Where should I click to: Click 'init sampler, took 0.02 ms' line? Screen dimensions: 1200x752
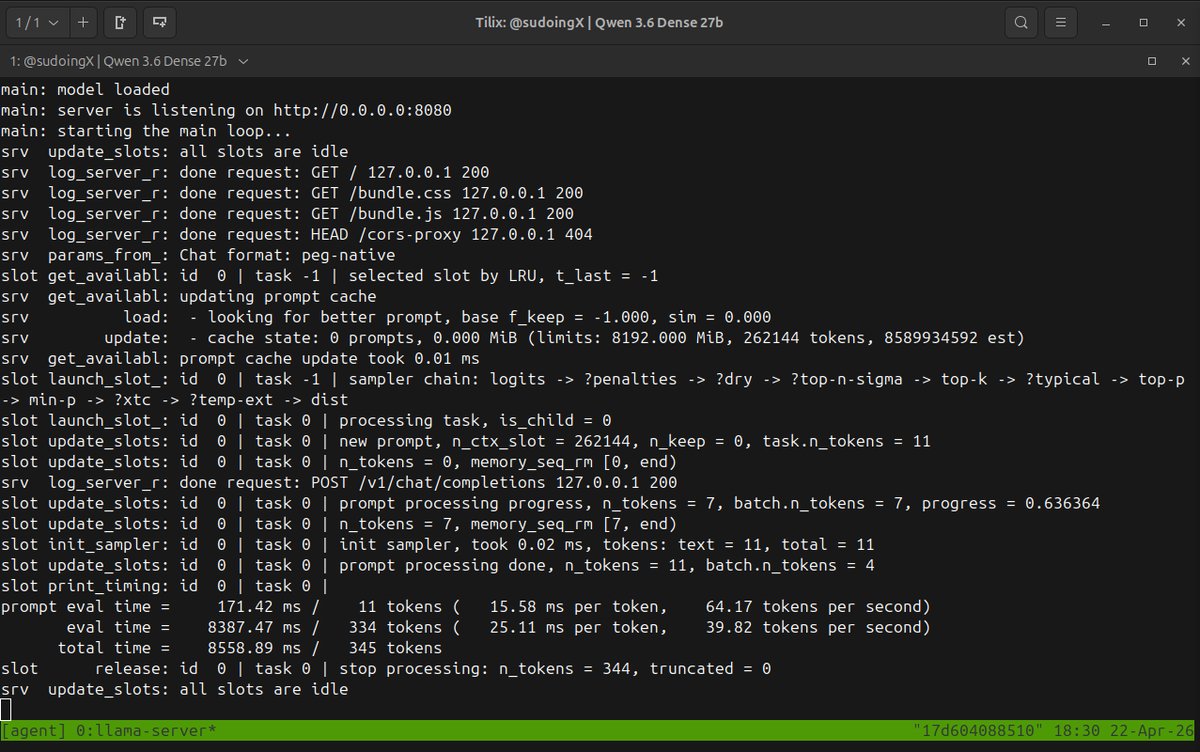pos(438,544)
